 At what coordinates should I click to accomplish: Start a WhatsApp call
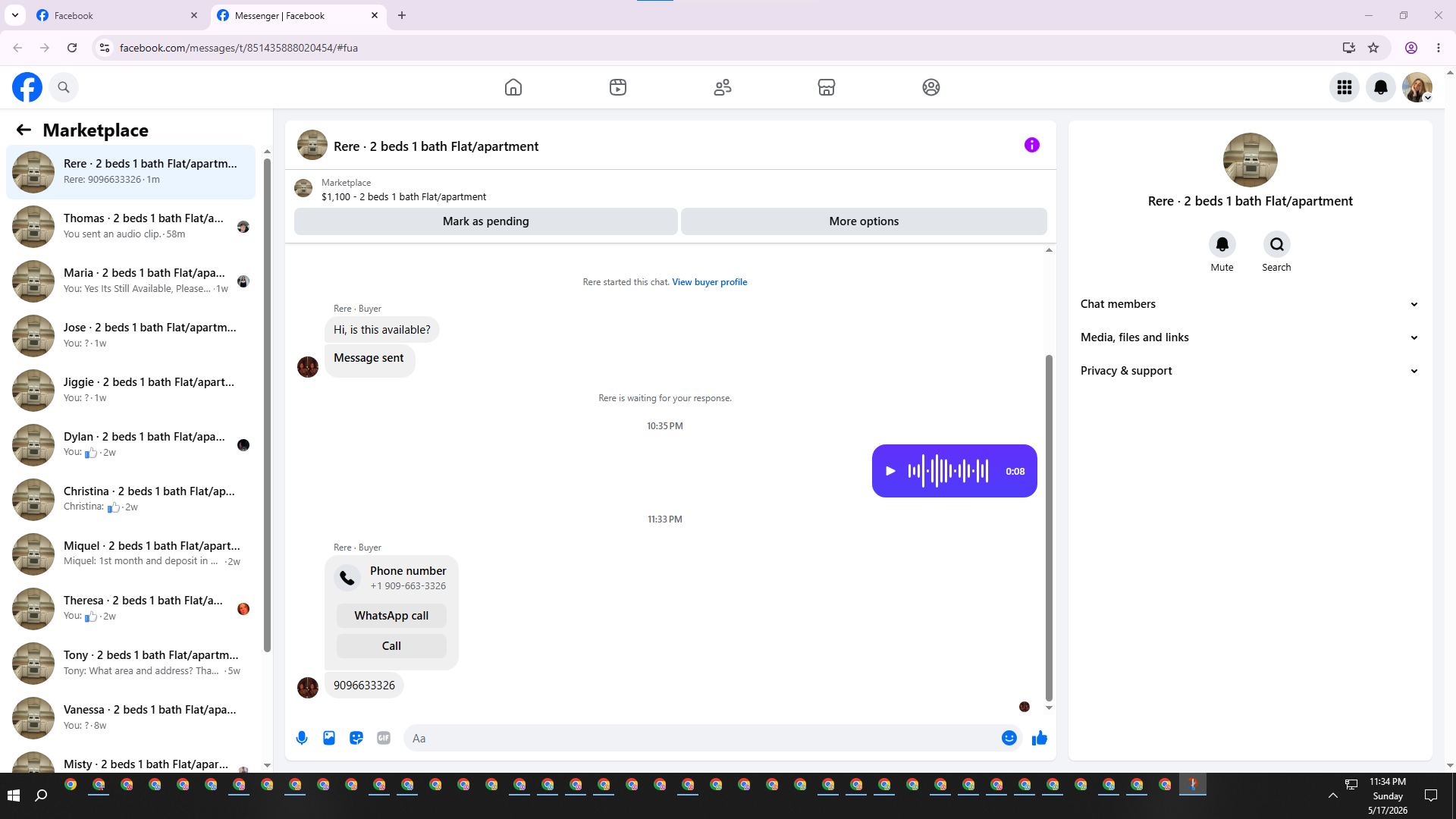pyautogui.click(x=391, y=616)
